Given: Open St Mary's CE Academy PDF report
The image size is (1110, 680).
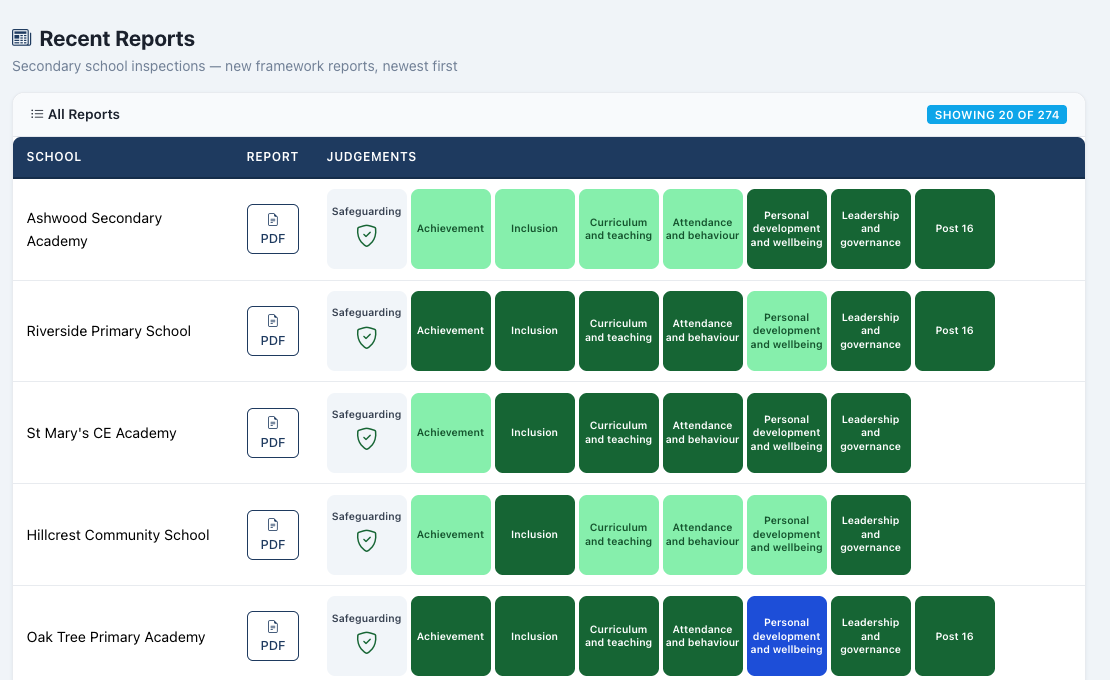Looking at the screenshot, I should point(273,433).
